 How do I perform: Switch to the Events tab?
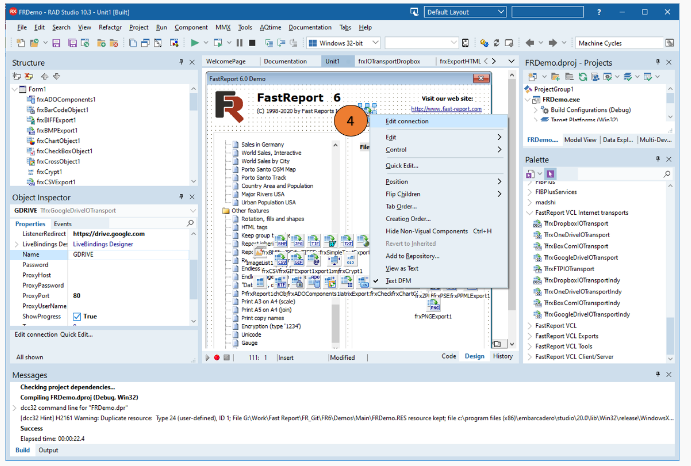(x=63, y=224)
